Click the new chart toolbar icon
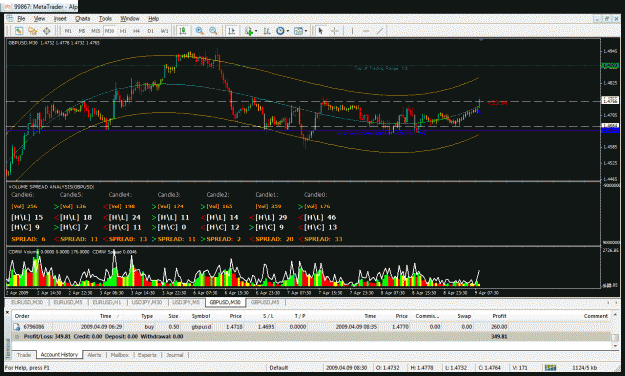 click(x=18, y=31)
